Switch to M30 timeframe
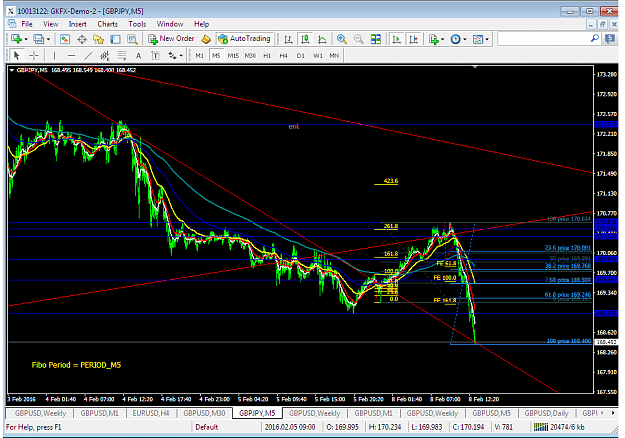The height and width of the screenshot is (438, 625). coord(250,55)
